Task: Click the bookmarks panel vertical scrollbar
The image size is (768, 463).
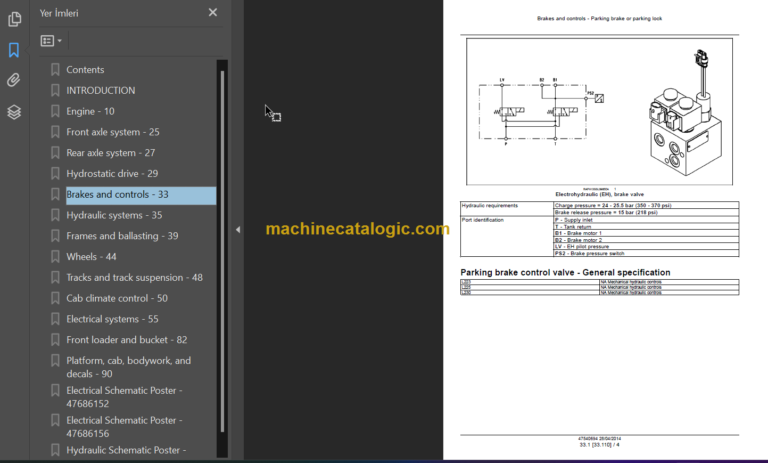Action: tap(222, 251)
